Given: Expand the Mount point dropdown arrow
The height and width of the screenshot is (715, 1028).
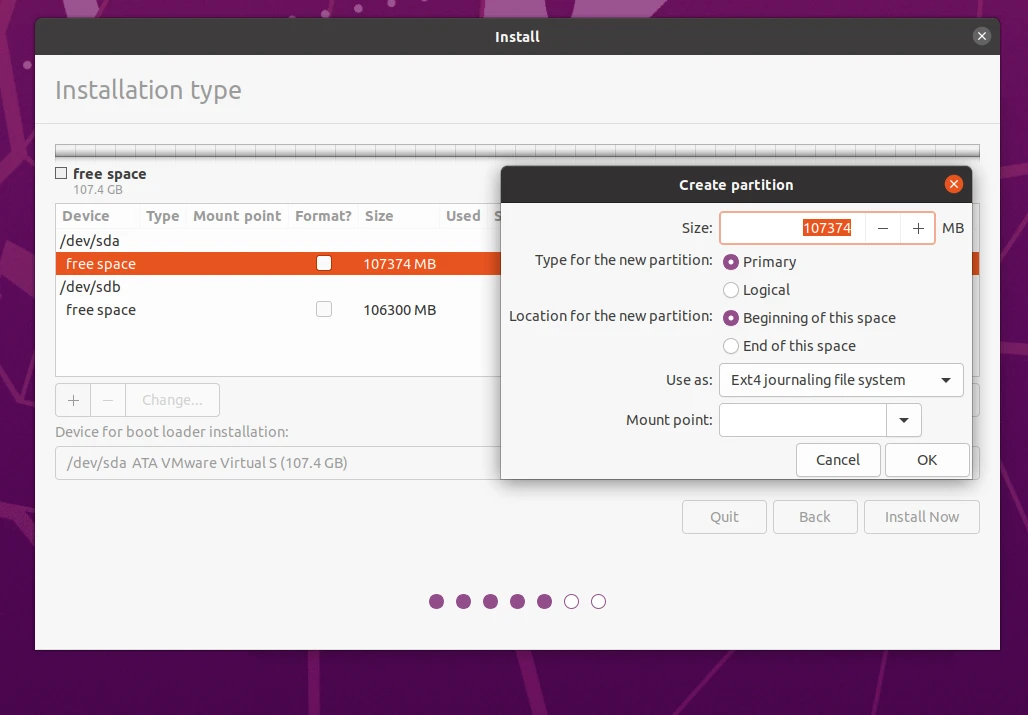Looking at the screenshot, I should pos(904,420).
